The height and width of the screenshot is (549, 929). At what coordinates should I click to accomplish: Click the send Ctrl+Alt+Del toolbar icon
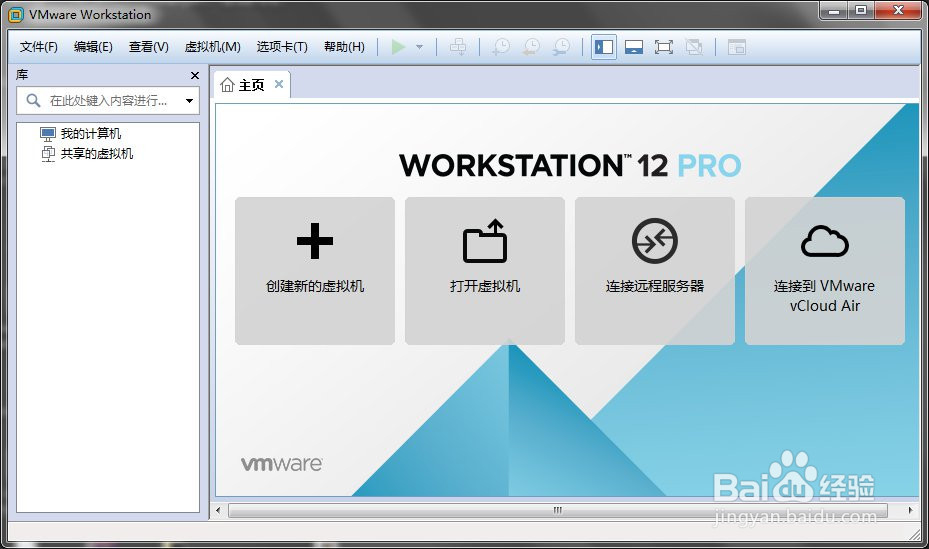pyautogui.click(x=458, y=47)
